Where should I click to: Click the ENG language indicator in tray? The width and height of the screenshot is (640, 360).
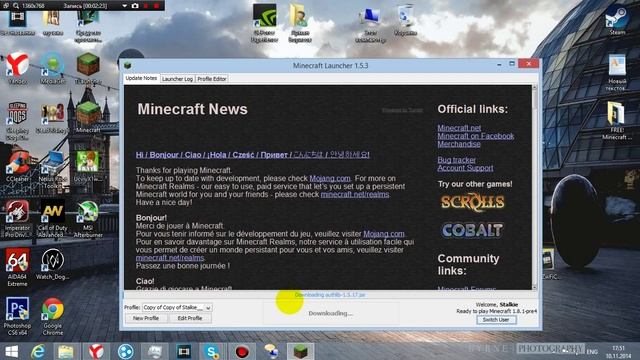592,351
